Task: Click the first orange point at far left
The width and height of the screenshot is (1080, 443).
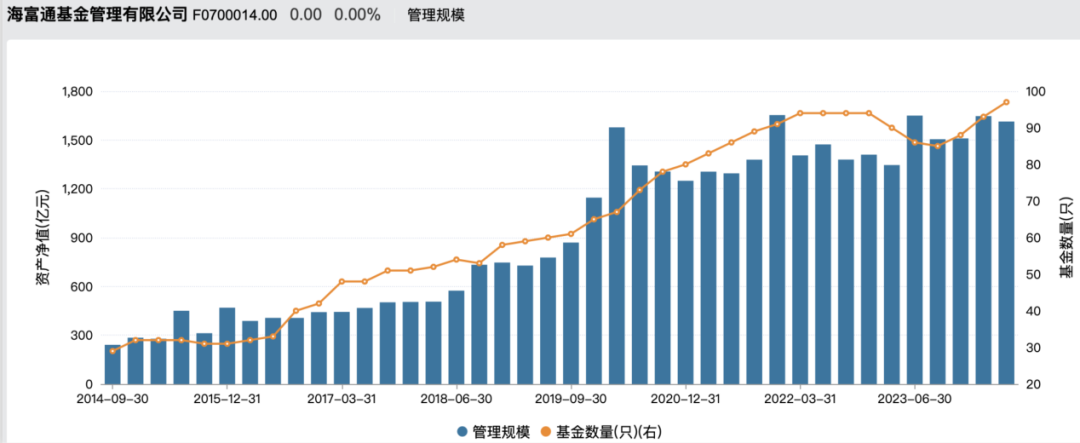Action: click(113, 351)
